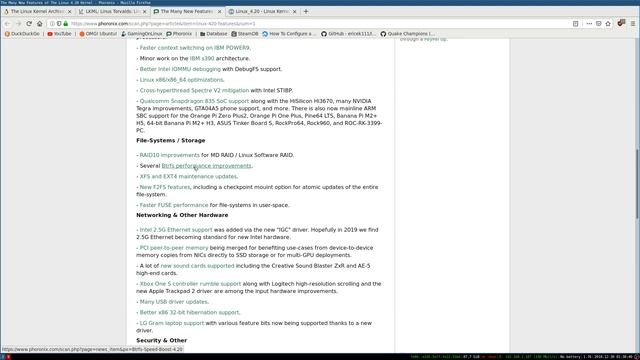Open Xbox One S controller rumble support link
The height and width of the screenshot is (360, 640).
click(190, 284)
